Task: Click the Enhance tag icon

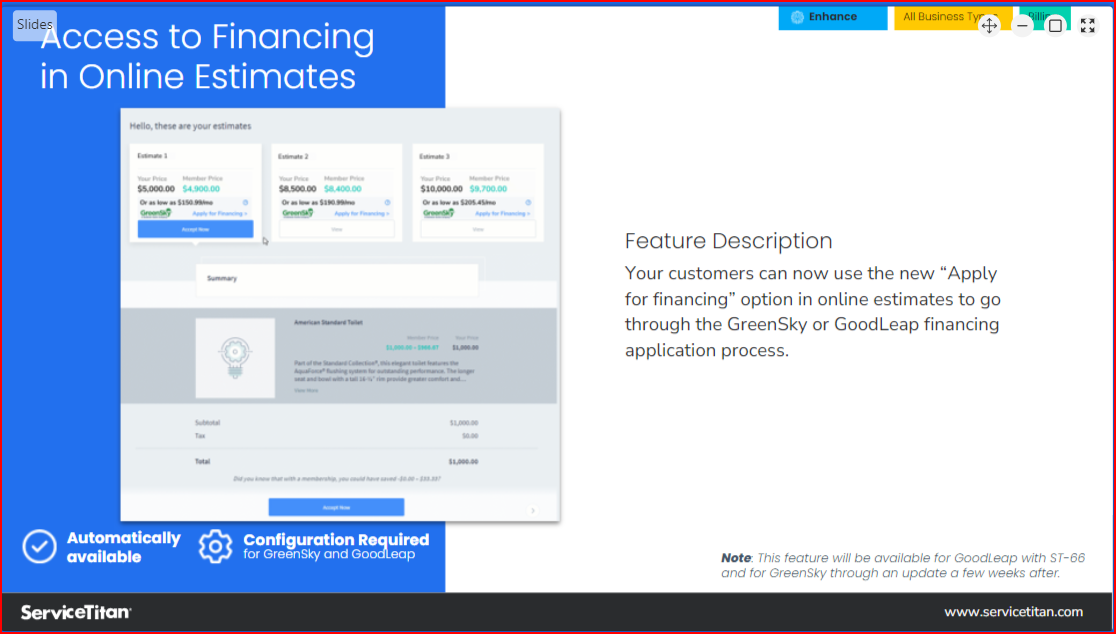Action: pyautogui.click(x=797, y=17)
